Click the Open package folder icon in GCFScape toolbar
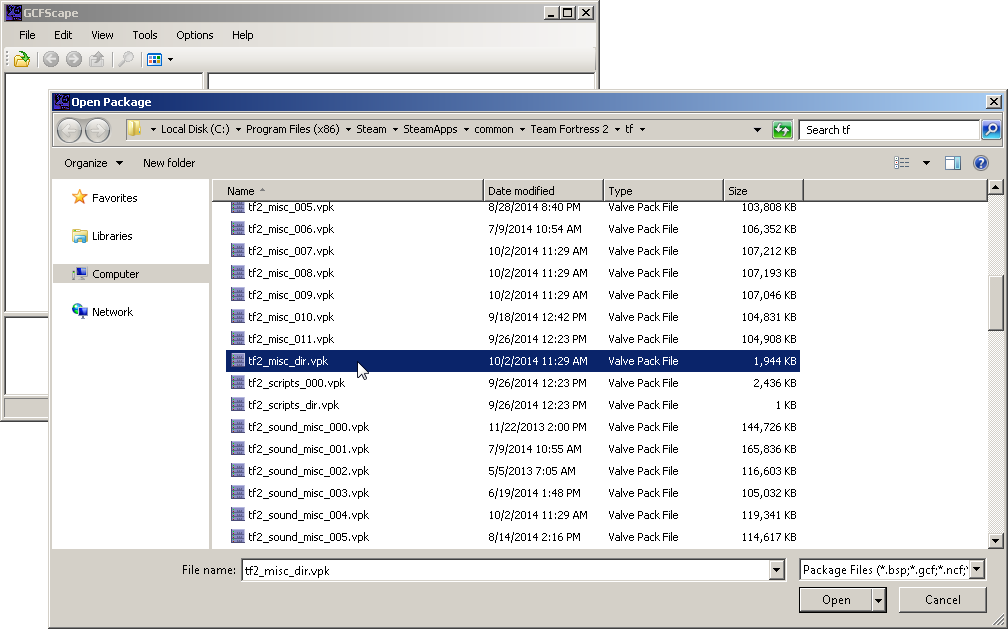This screenshot has width=1008, height=629. tap(21, 60)
